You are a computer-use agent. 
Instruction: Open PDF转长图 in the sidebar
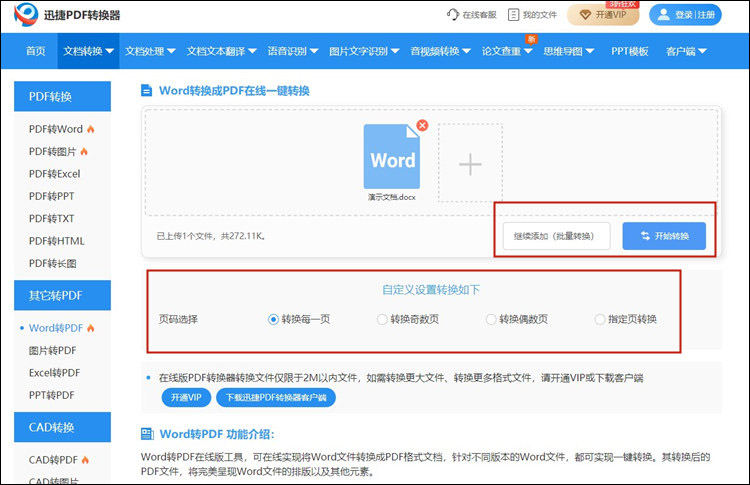tap(53, 264)
